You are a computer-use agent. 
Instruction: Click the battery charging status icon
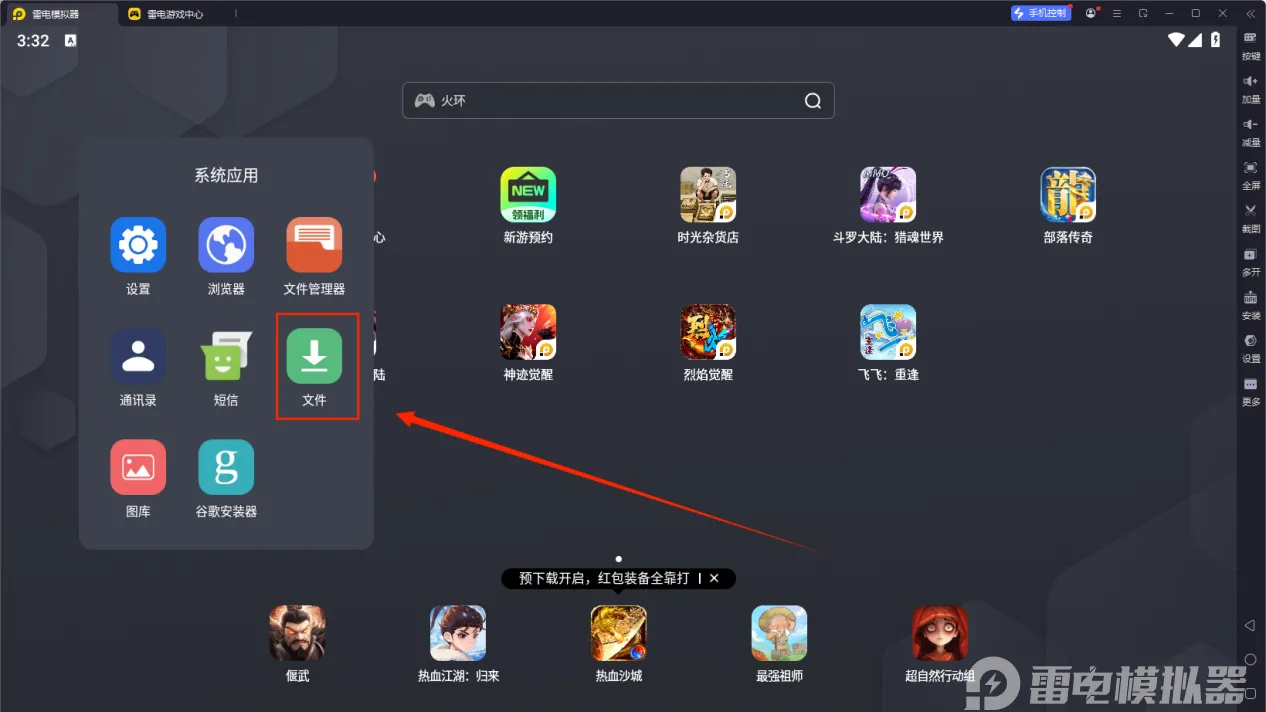point(1216,40)
